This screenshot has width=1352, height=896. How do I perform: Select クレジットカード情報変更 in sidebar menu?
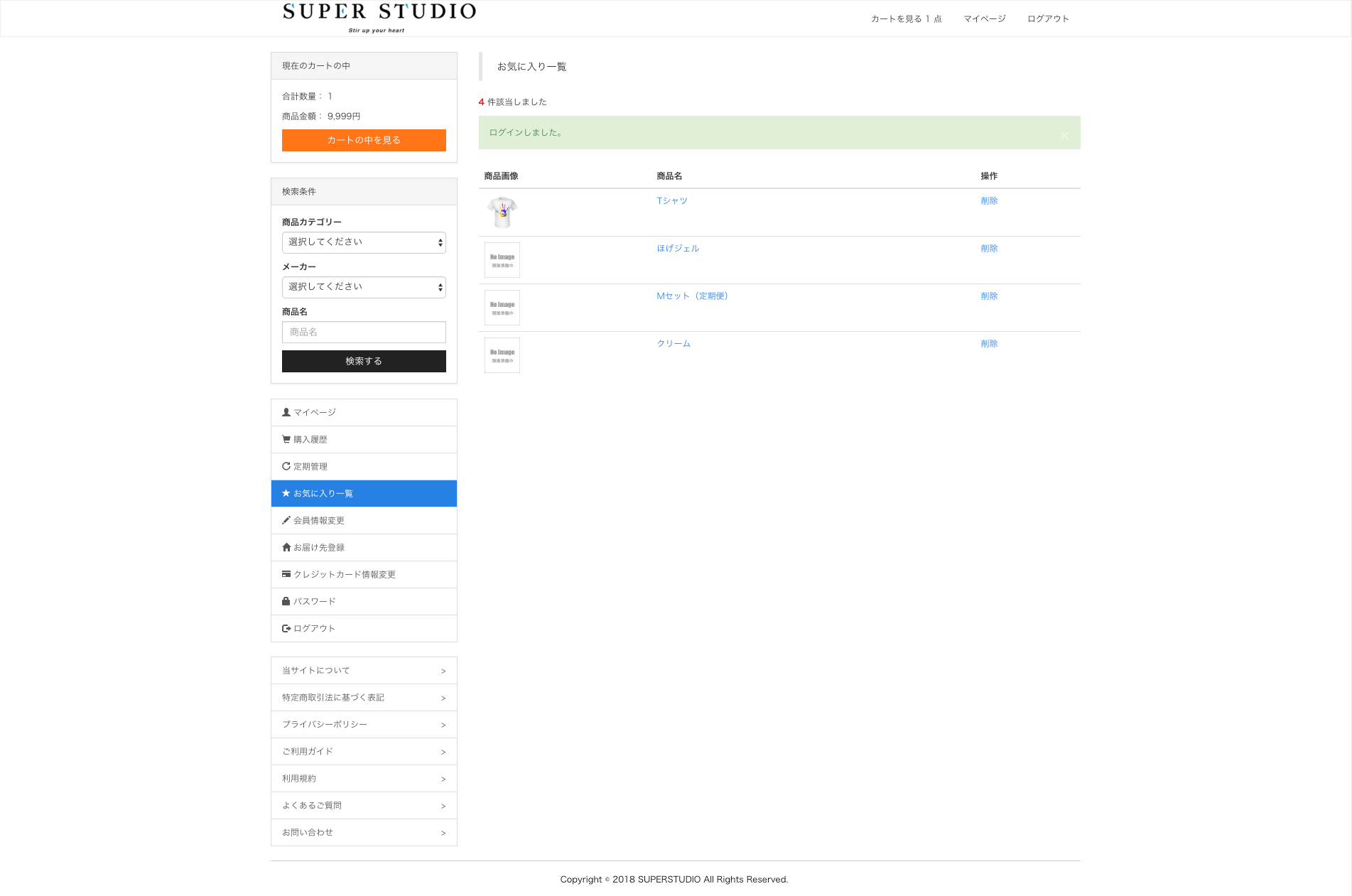pos(364,575)
